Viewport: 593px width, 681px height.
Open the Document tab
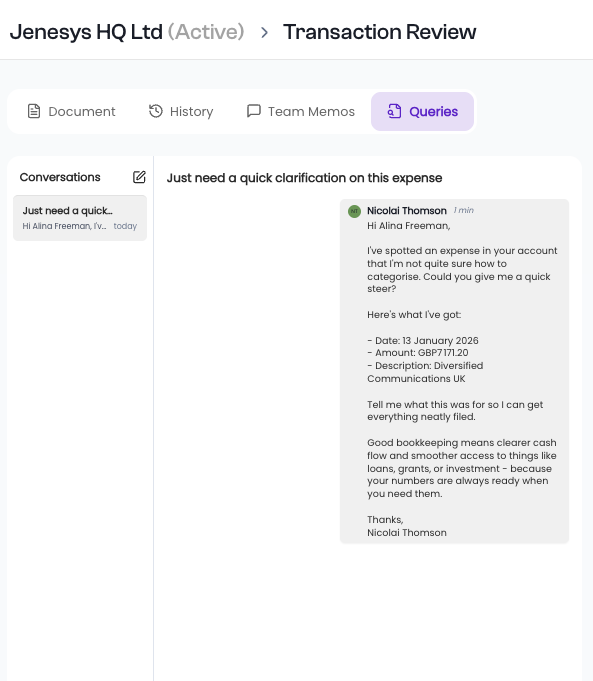click(71, 112)
